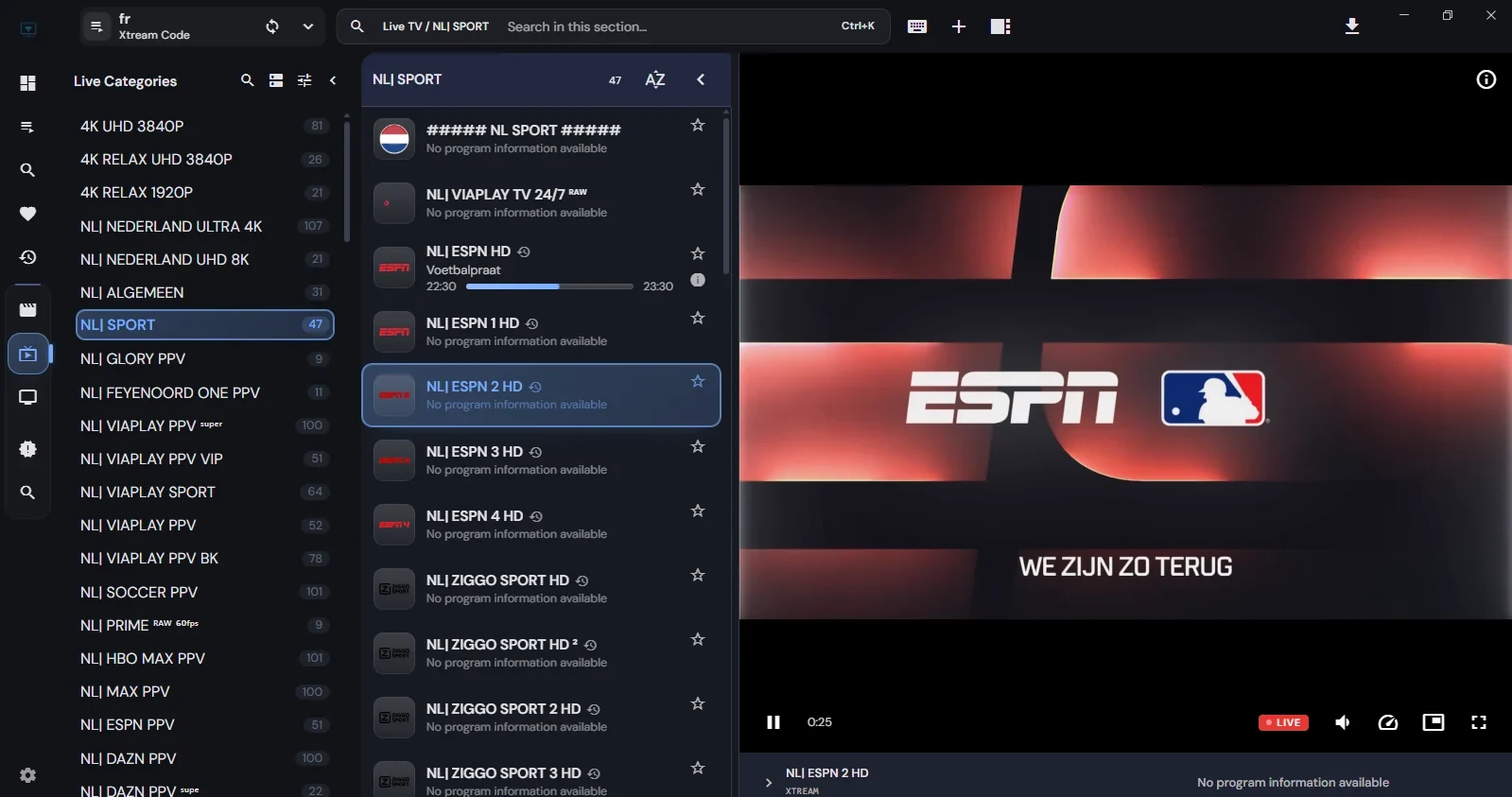Pause the live stream
Screen dimensions: 1512x797
(x=773, y=722)
